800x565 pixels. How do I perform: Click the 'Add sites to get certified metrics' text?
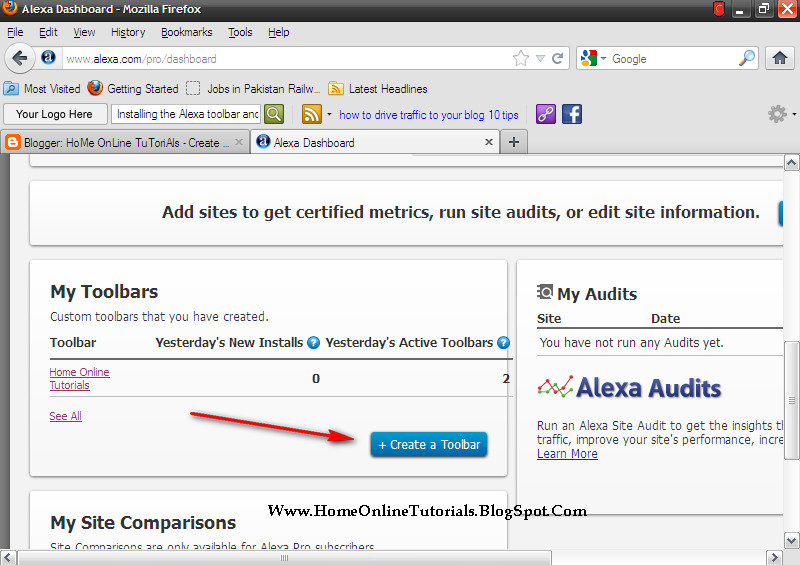[461, 212]
